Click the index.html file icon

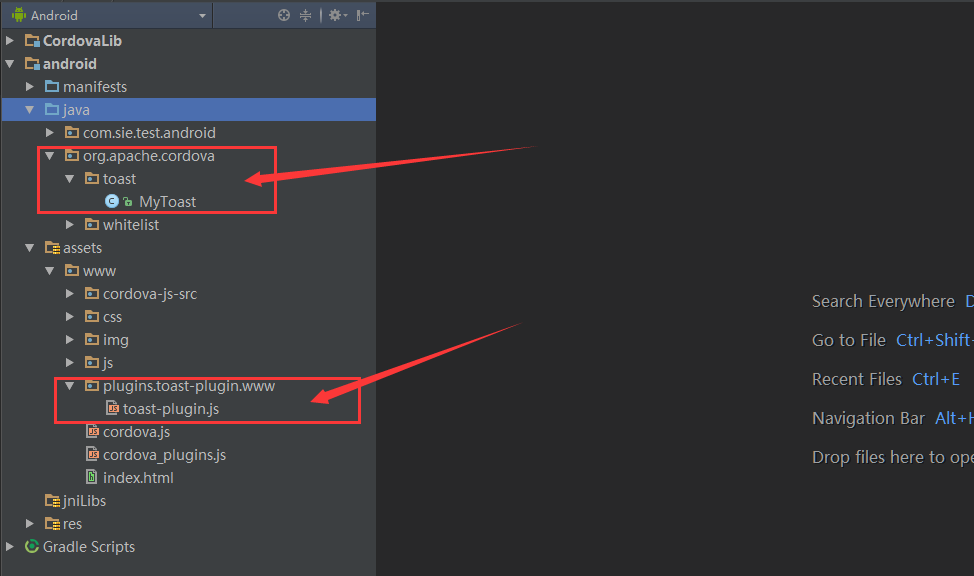coord(92,477)
